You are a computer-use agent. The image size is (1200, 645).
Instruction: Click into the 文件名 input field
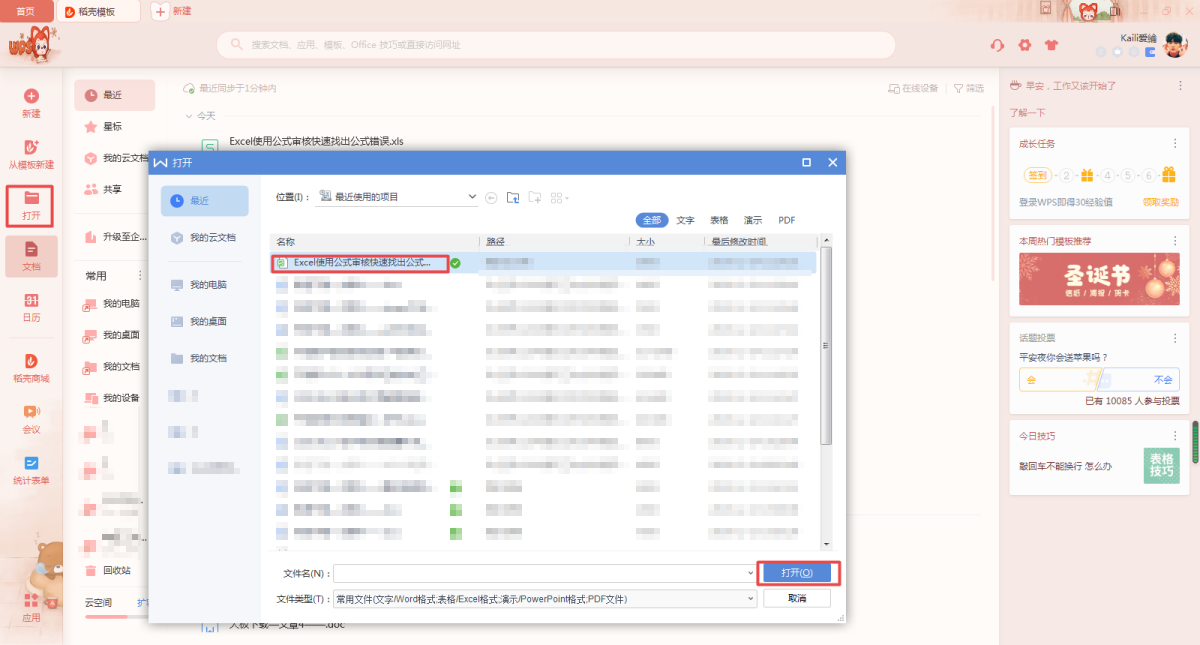(x=540, y=574)
